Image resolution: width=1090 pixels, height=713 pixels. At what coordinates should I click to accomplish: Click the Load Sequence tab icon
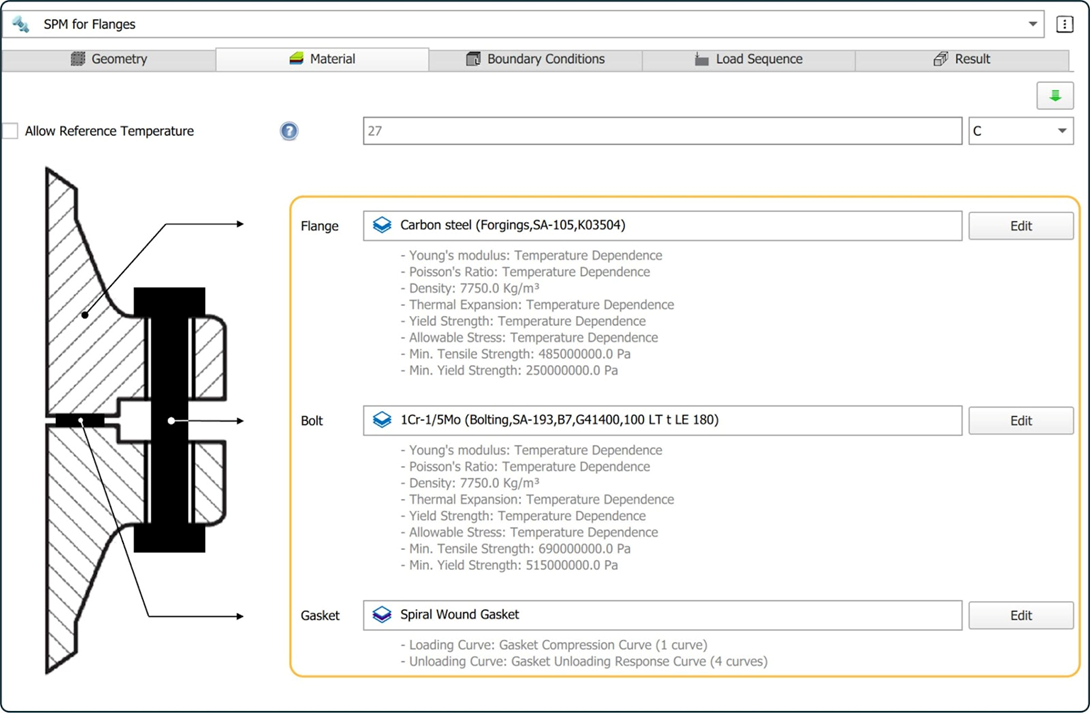(701, 59)
